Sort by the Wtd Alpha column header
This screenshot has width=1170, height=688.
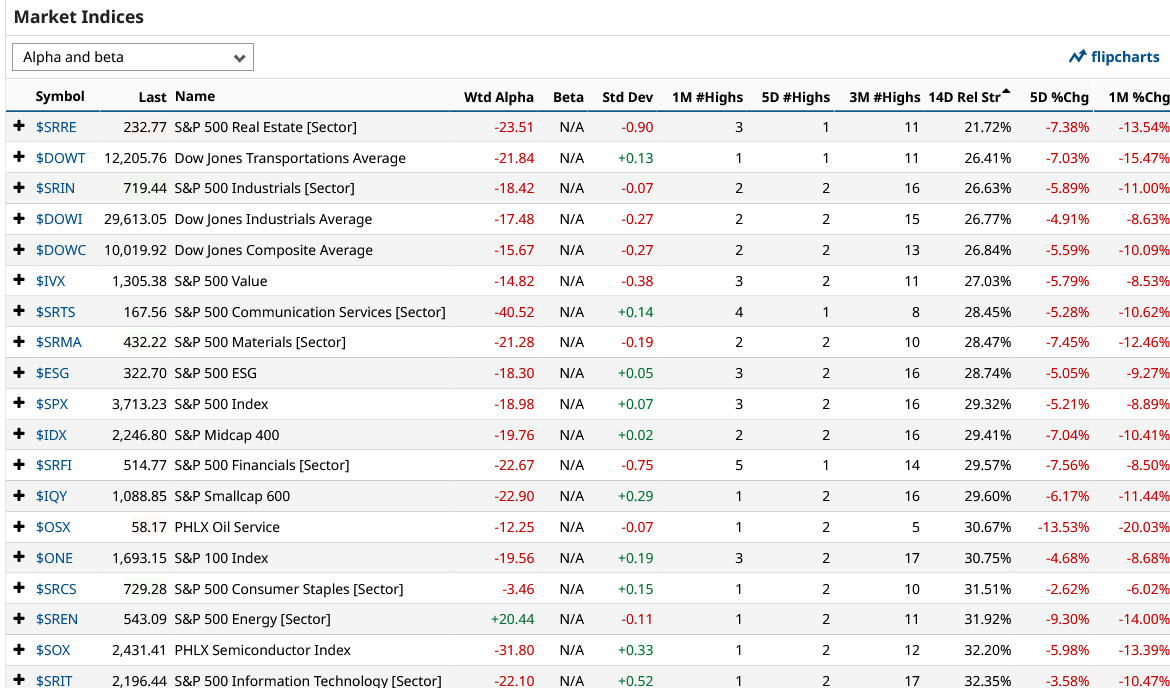(498, 97)
